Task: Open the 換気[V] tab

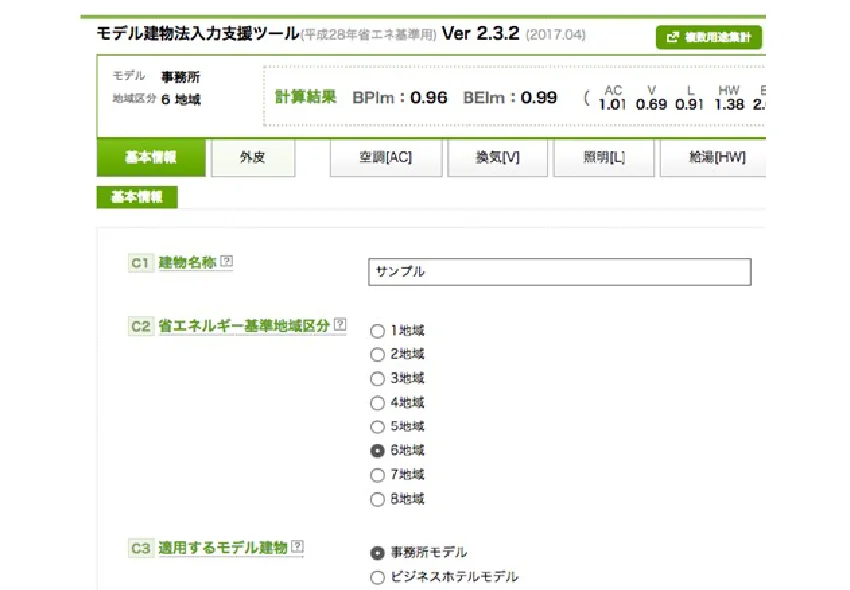Action: tap(497, 158)
